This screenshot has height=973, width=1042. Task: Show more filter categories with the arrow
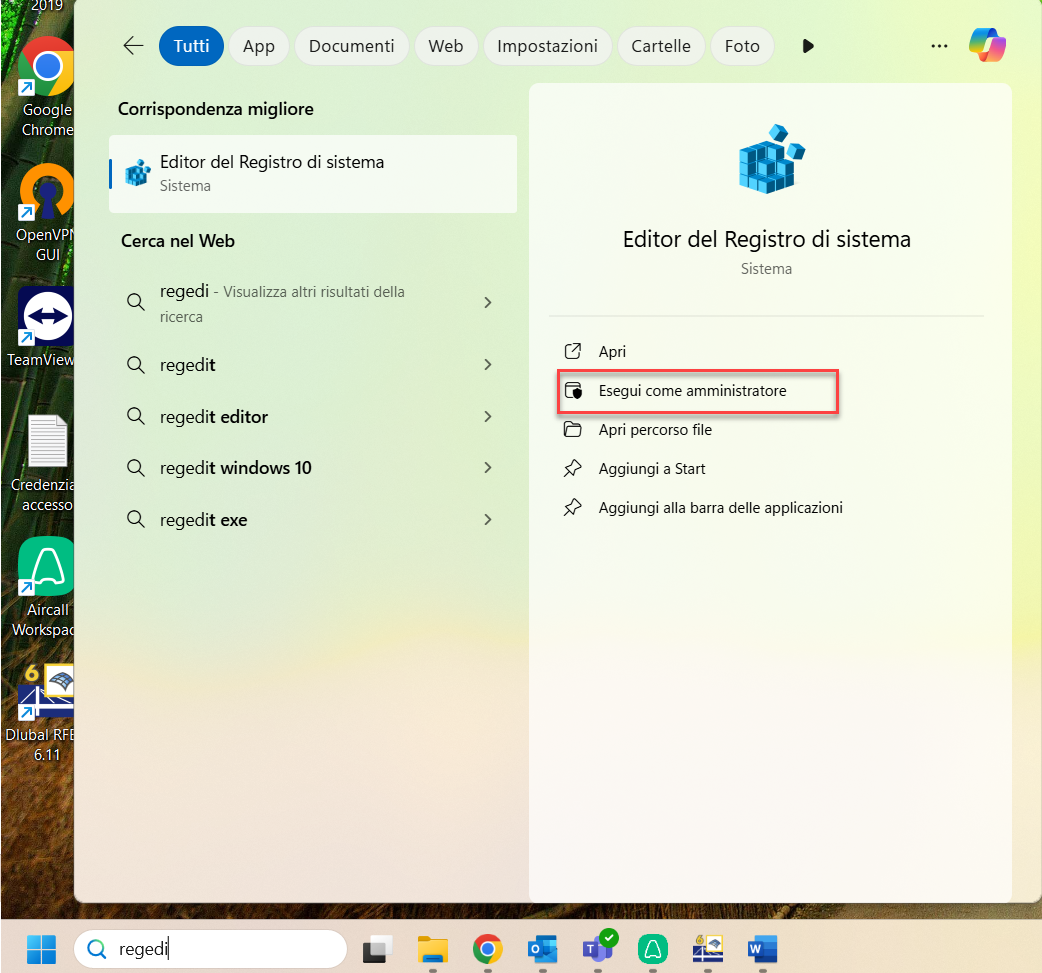pos(807,45)
